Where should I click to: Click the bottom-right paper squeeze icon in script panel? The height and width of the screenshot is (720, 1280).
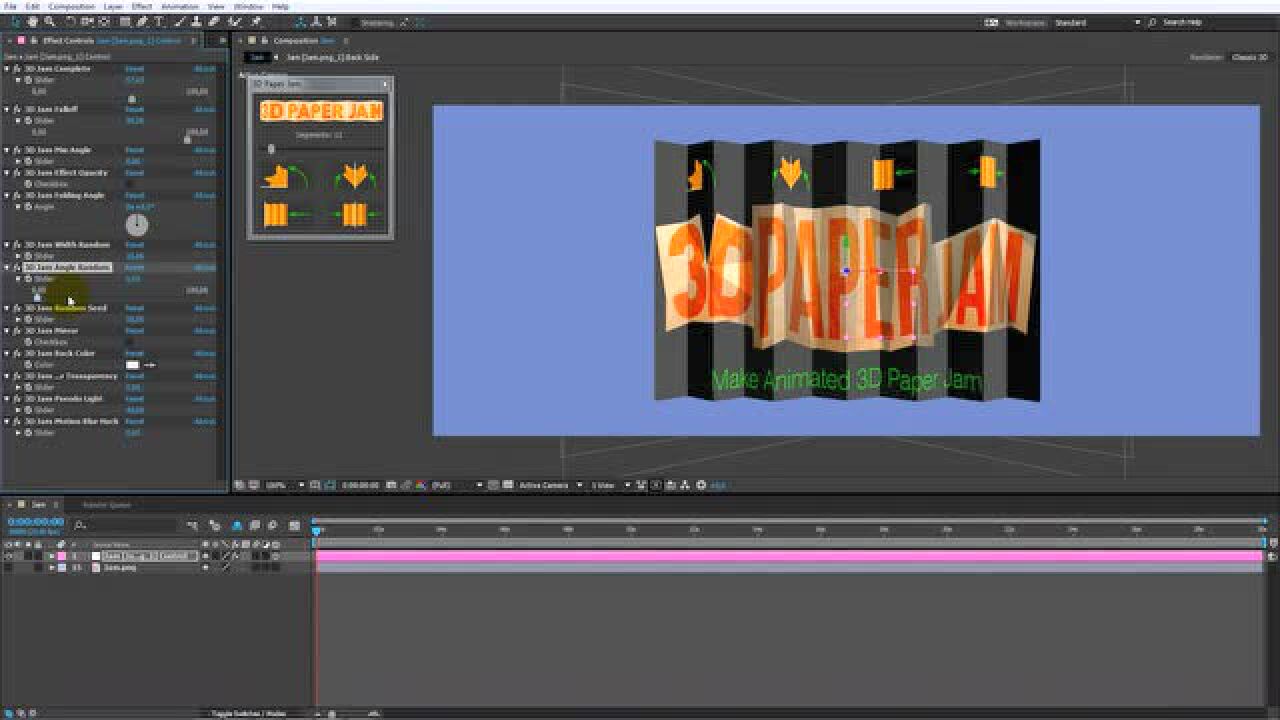[x=353, y=214]
